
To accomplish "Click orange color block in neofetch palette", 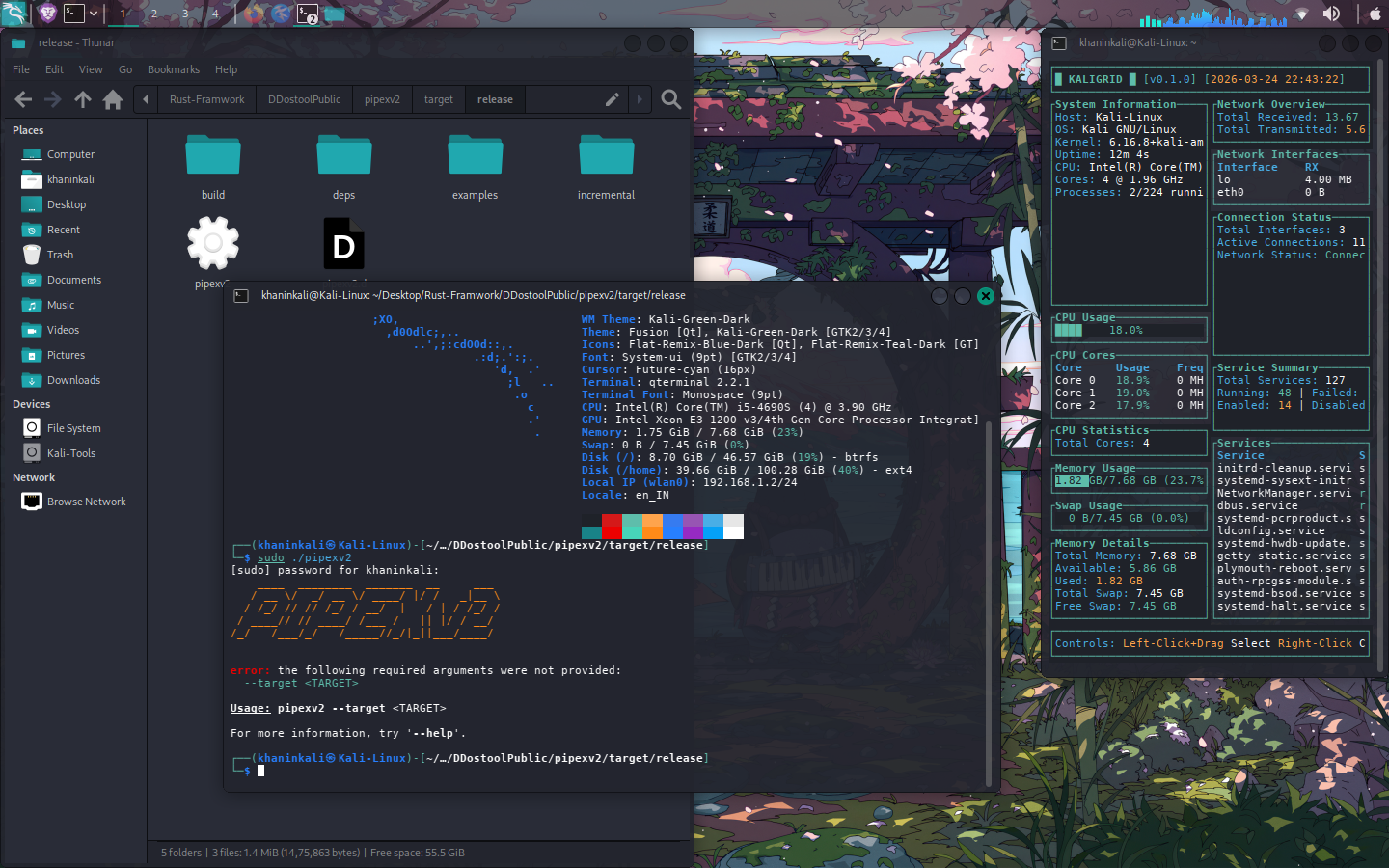I will point(652,526).
